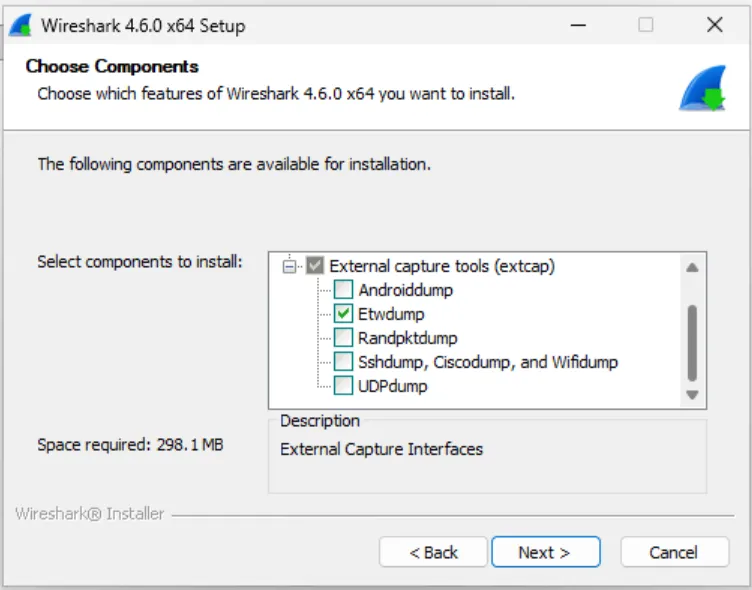
Task: Check Sshdump, Ciscodump, and Wifidump option
Action: pos(343,362)
